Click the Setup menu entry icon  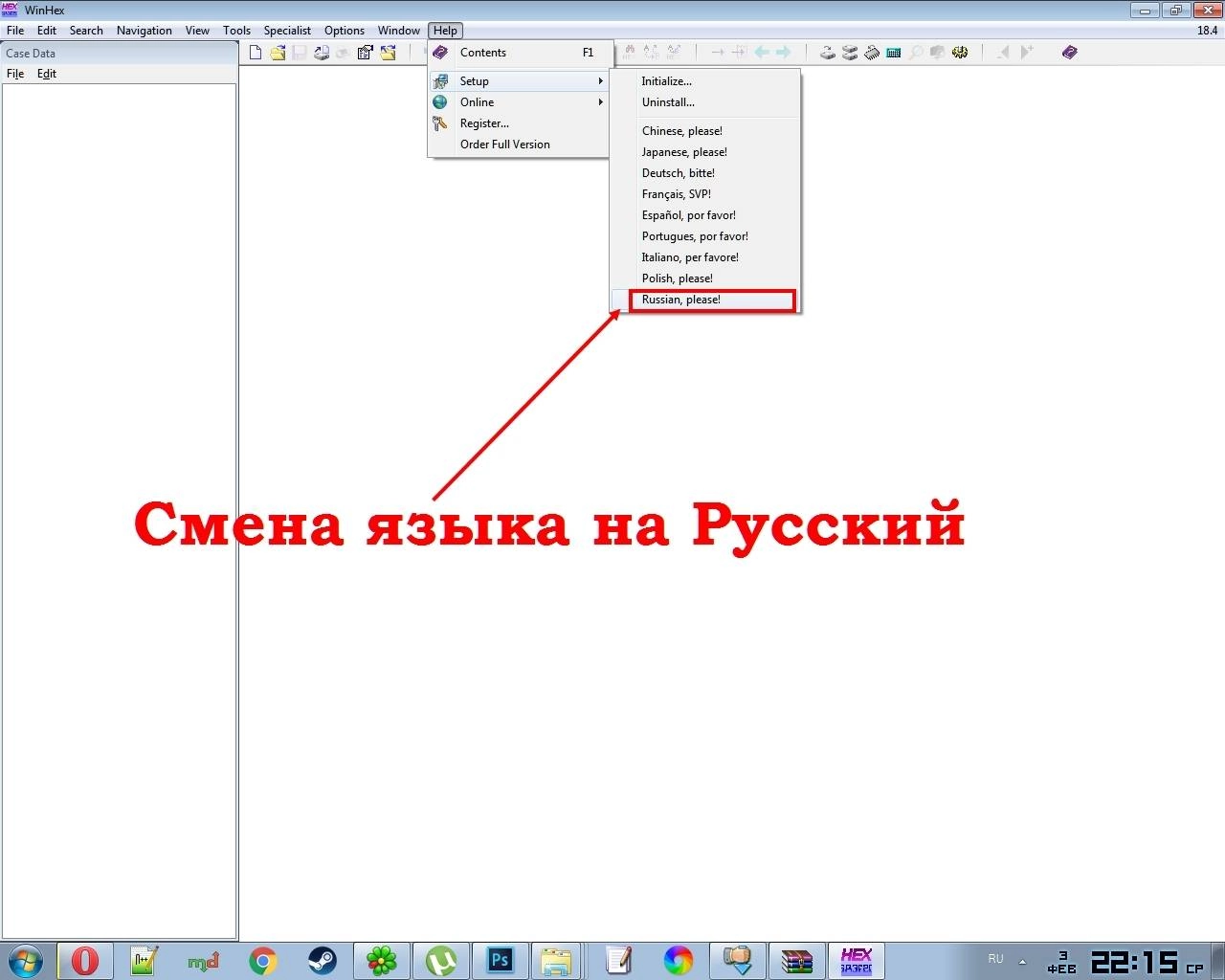(x=440, y=81)
